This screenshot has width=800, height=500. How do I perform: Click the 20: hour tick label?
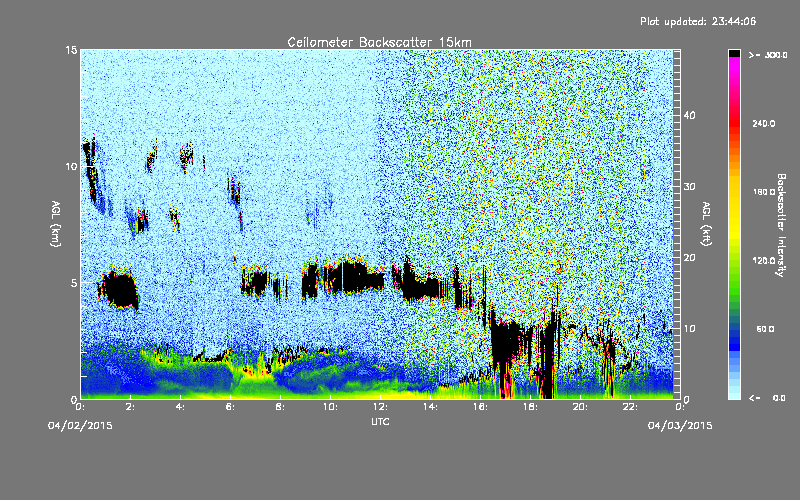580,407
